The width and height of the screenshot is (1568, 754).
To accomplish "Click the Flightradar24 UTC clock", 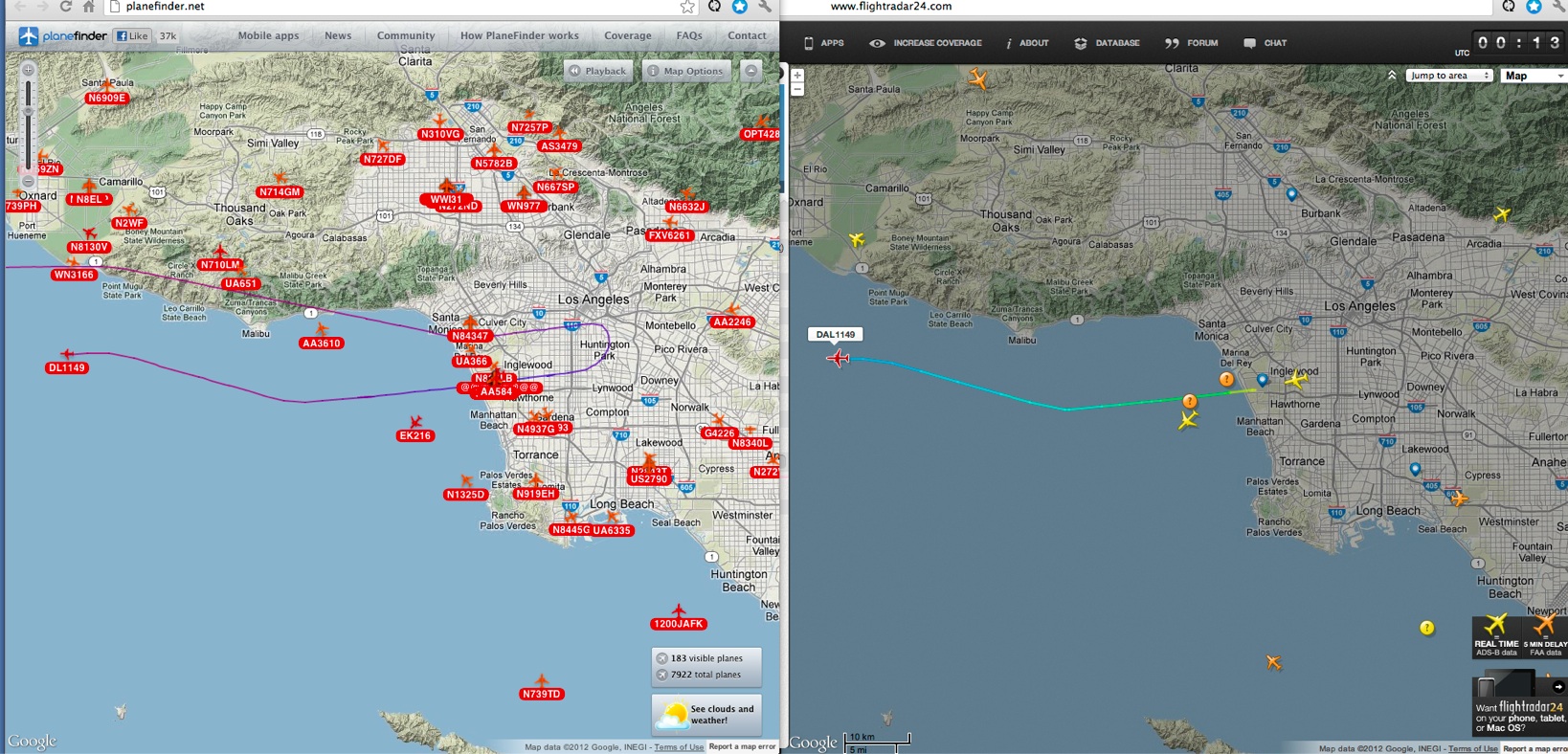I will (1519, 42).
